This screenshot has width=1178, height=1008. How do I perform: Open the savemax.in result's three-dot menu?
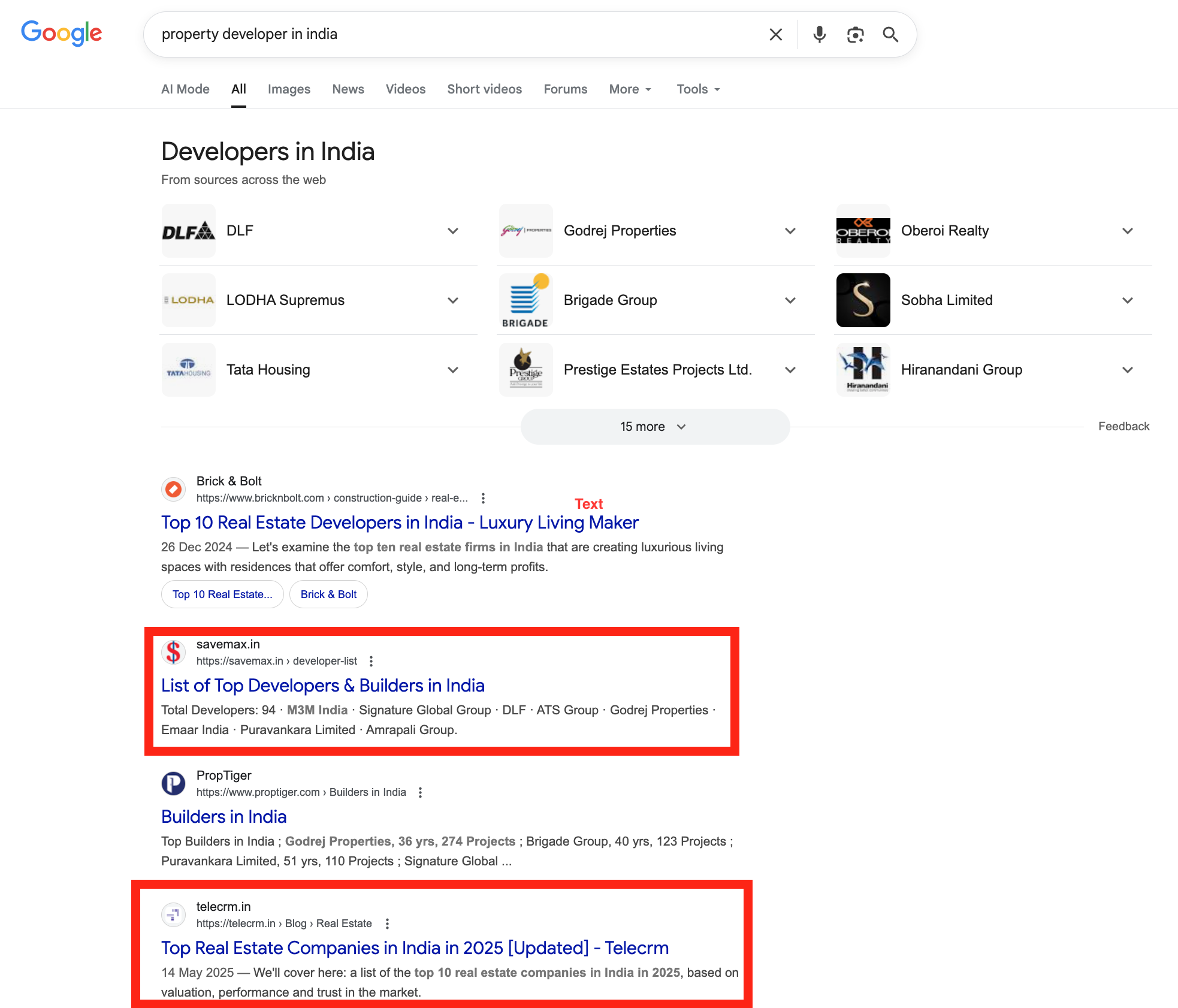pyautogui.click(x=371, y=661)
